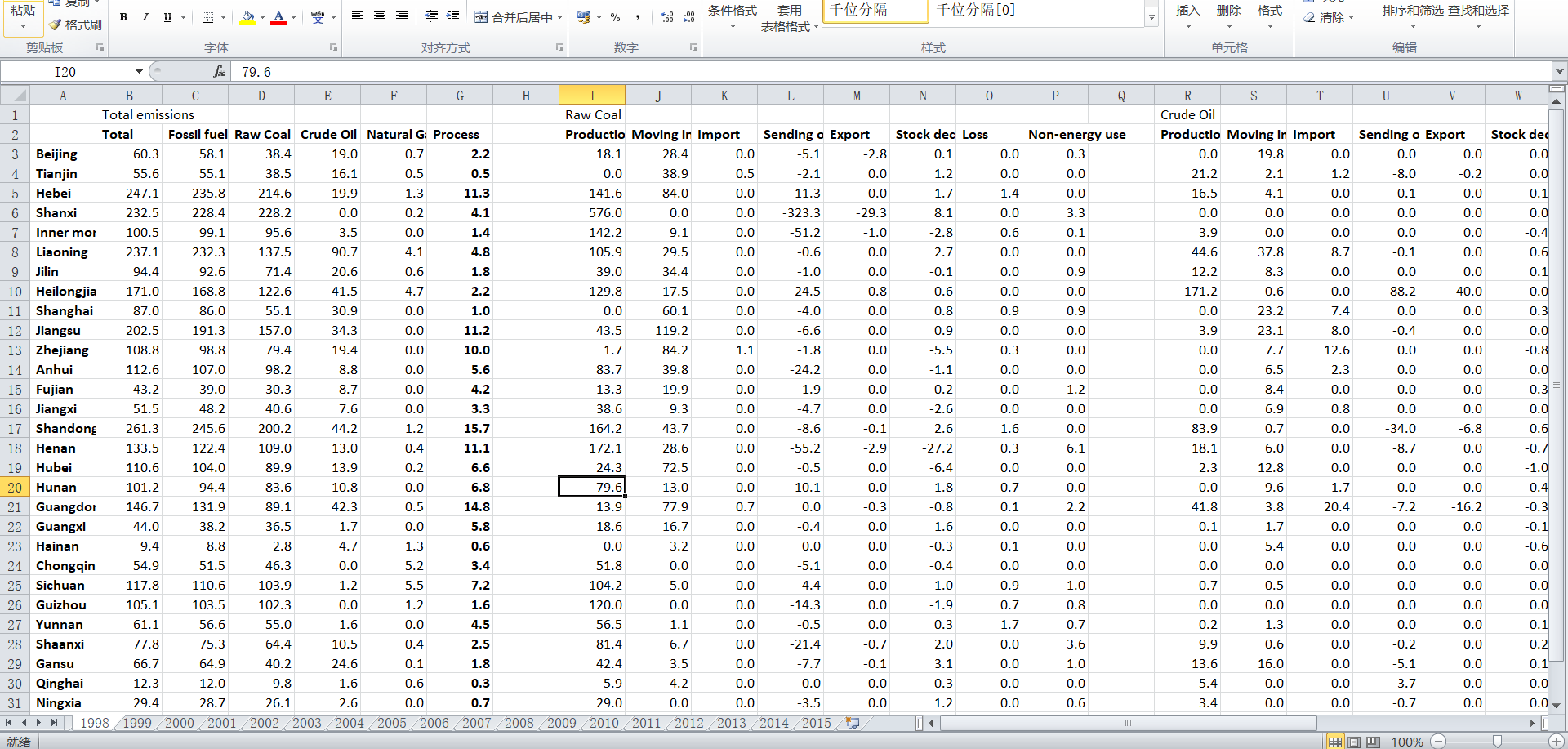This screenshot has width=1568, height=749.
Task: Open the Name Box dropdown
Action: click(139, 72)
